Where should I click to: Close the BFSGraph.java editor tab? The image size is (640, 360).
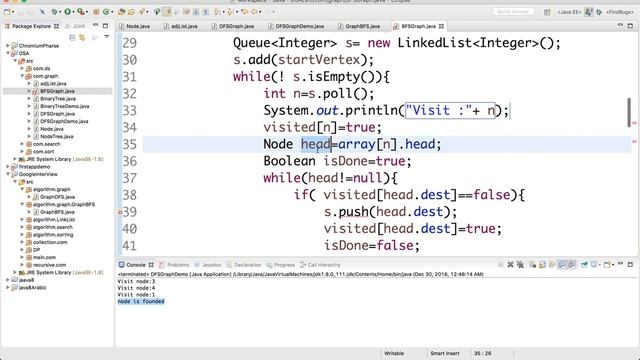pos(441,26)
